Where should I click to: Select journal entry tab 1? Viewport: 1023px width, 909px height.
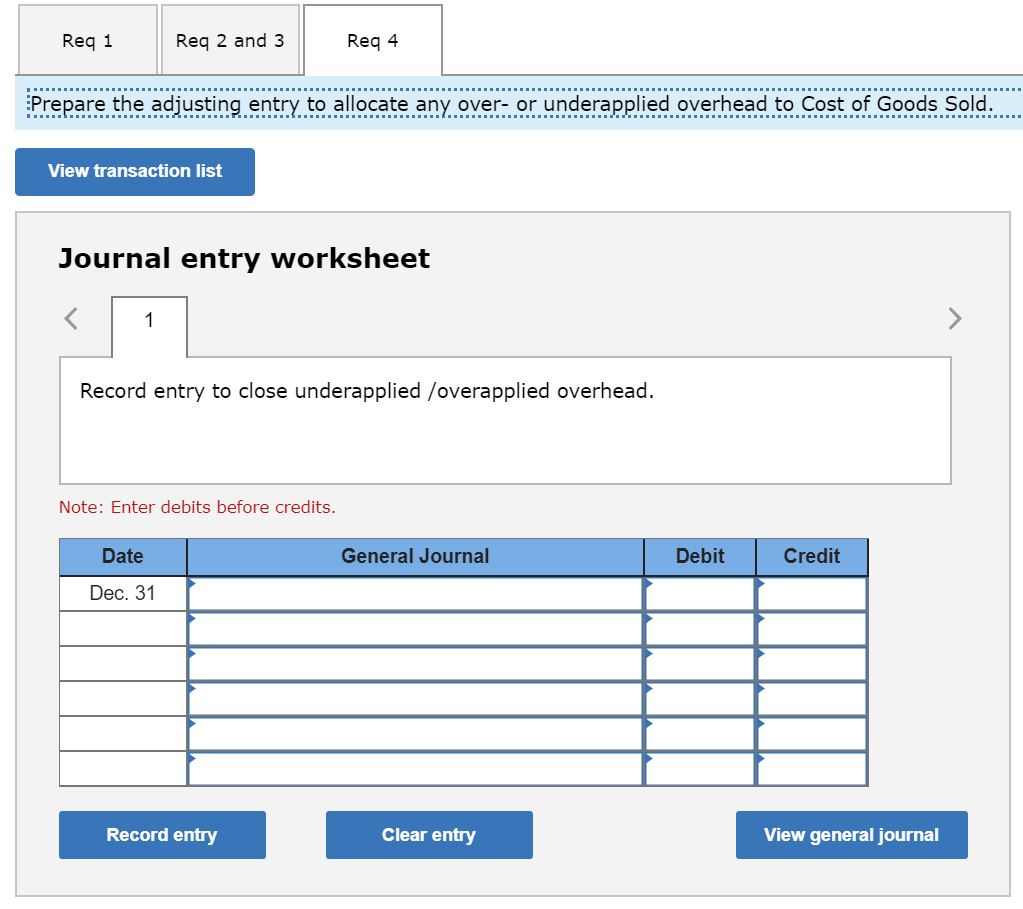(149, 326)
